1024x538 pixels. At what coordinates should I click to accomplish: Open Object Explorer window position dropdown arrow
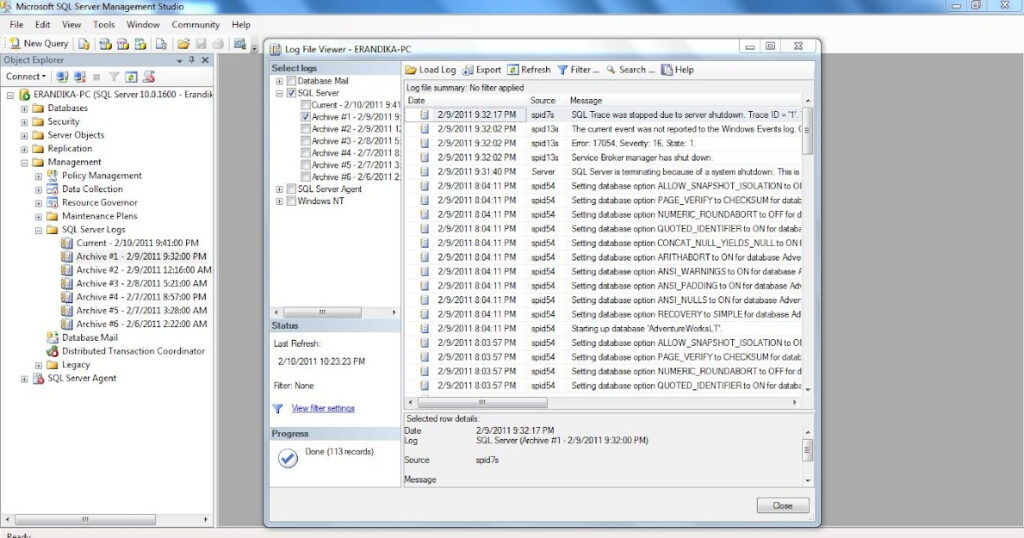point(180,60)
